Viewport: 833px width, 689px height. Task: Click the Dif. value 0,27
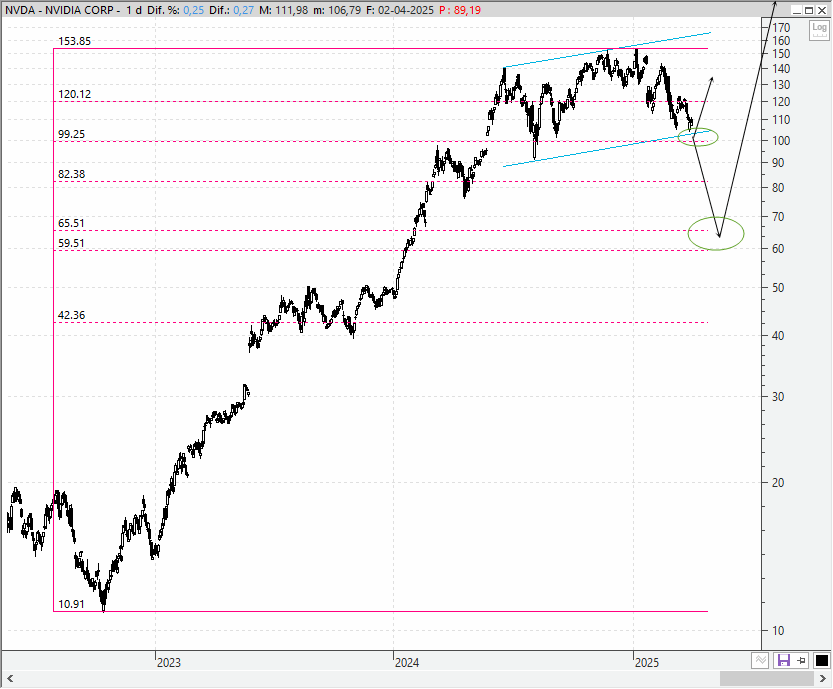(243, 10)
